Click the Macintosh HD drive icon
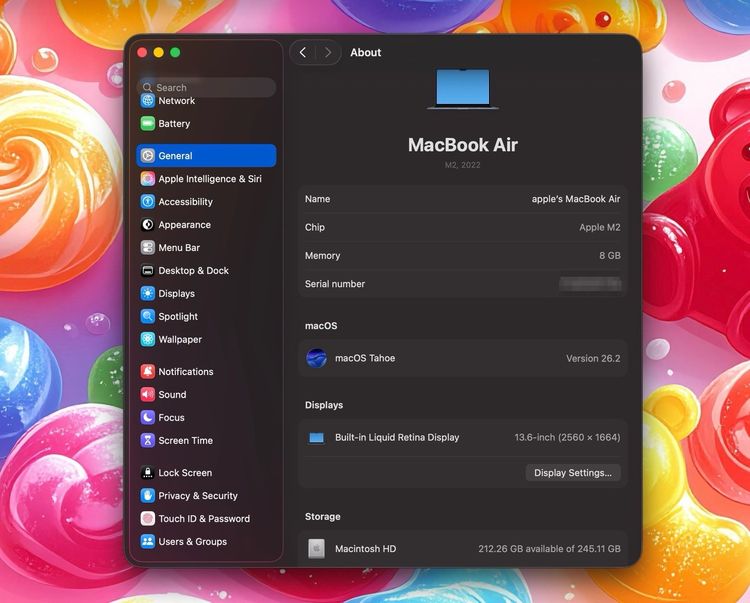The image size is (750, 603). 316,548
